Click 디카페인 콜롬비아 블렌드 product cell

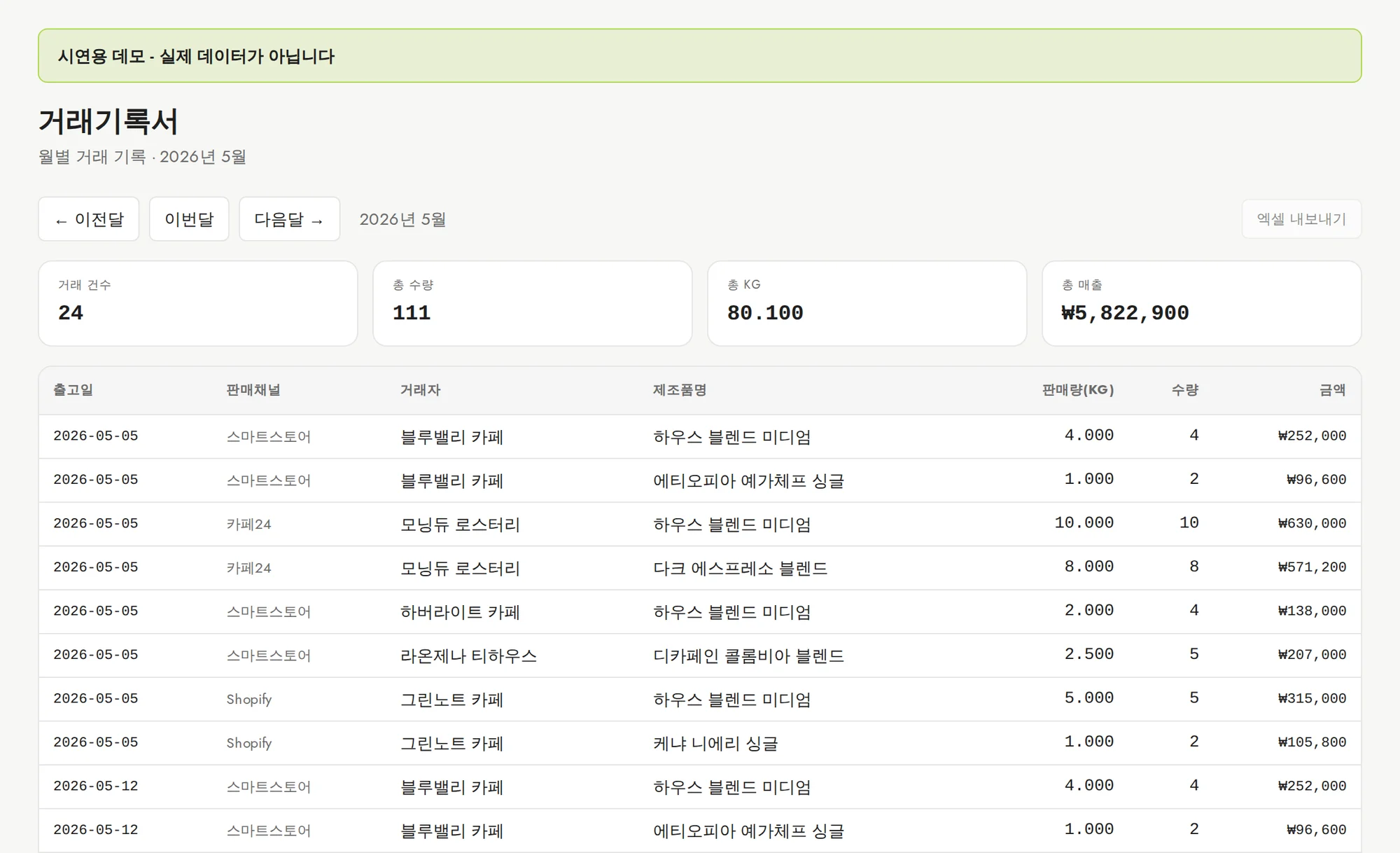pyautogui.click(x=748, y=656)
